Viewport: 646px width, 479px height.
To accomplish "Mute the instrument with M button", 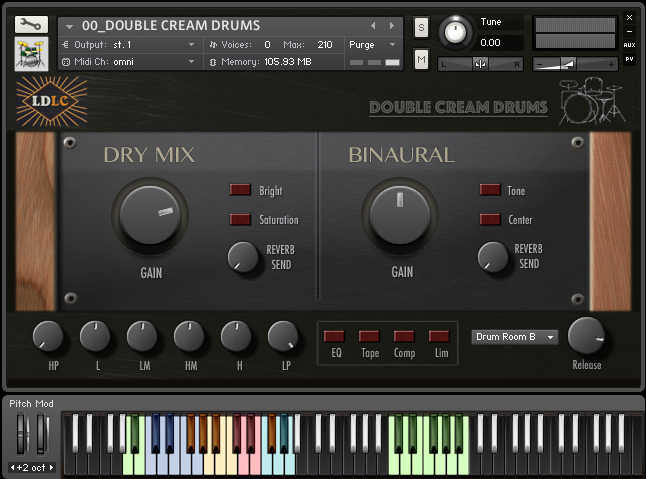I will [x=421, y=60].
